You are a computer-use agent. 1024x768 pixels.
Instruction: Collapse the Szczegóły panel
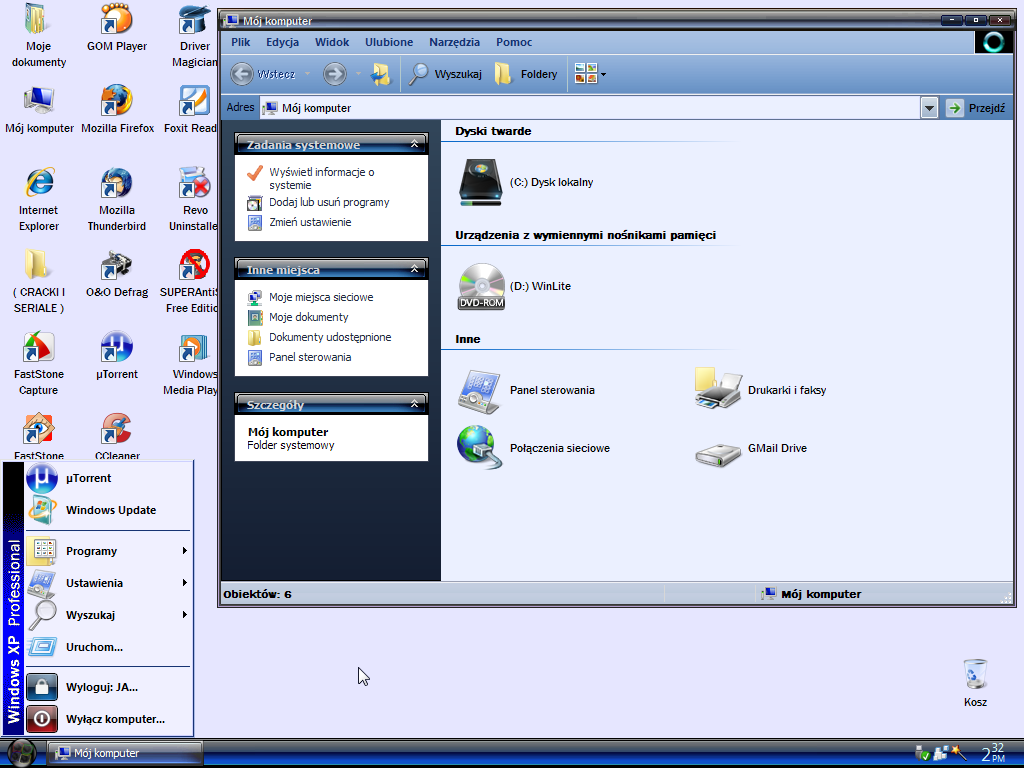(x=414, y=404)
